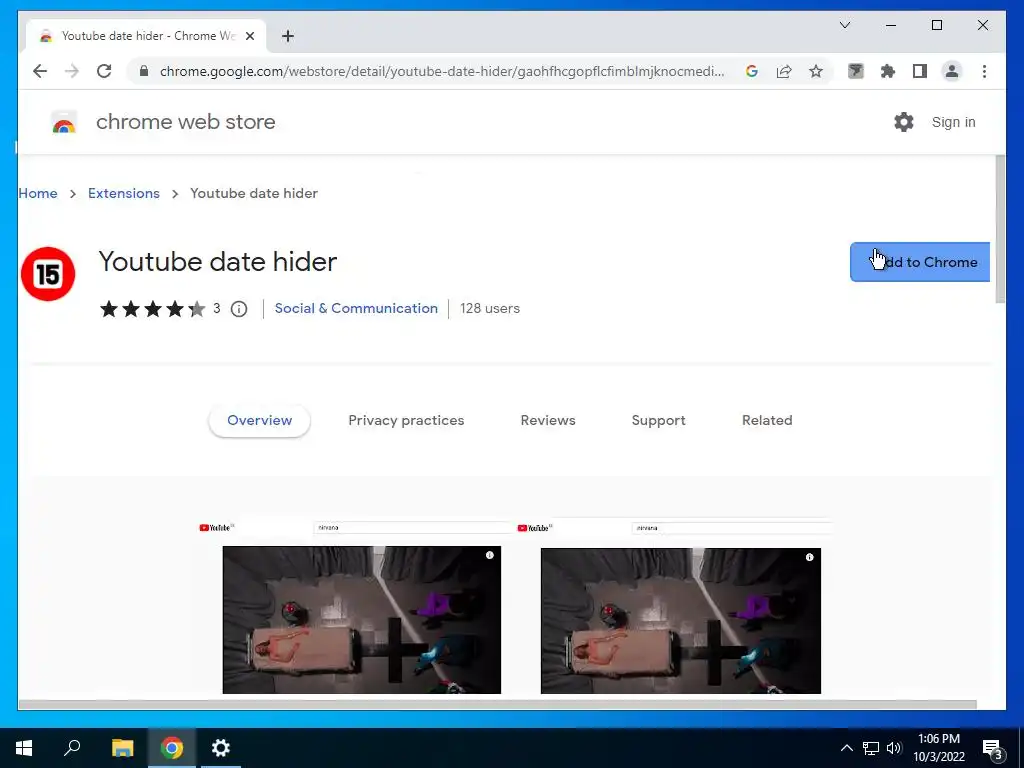Open the notification center icon
Viewport: 1024px width, 768px height.
pos(992,749)
